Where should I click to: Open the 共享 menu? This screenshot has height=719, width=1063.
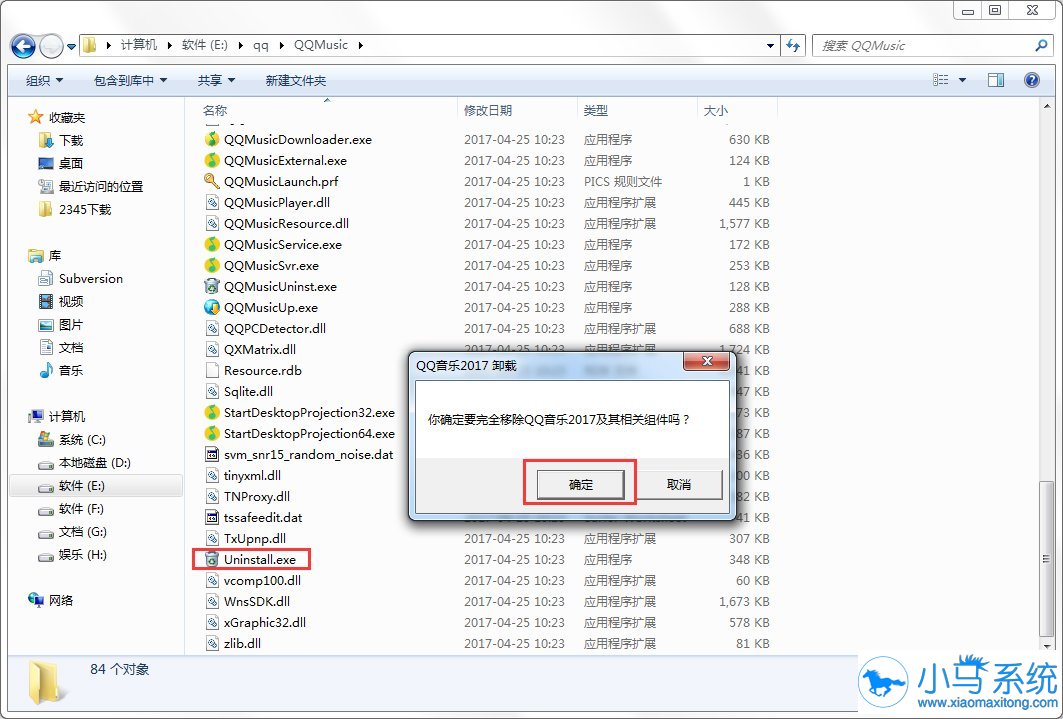[216, 81]
